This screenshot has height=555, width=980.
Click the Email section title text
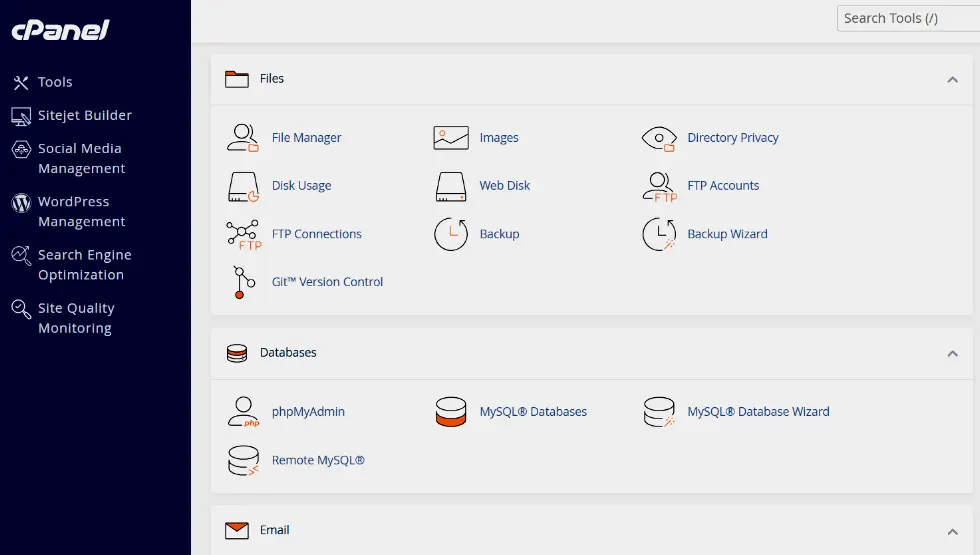274,531
